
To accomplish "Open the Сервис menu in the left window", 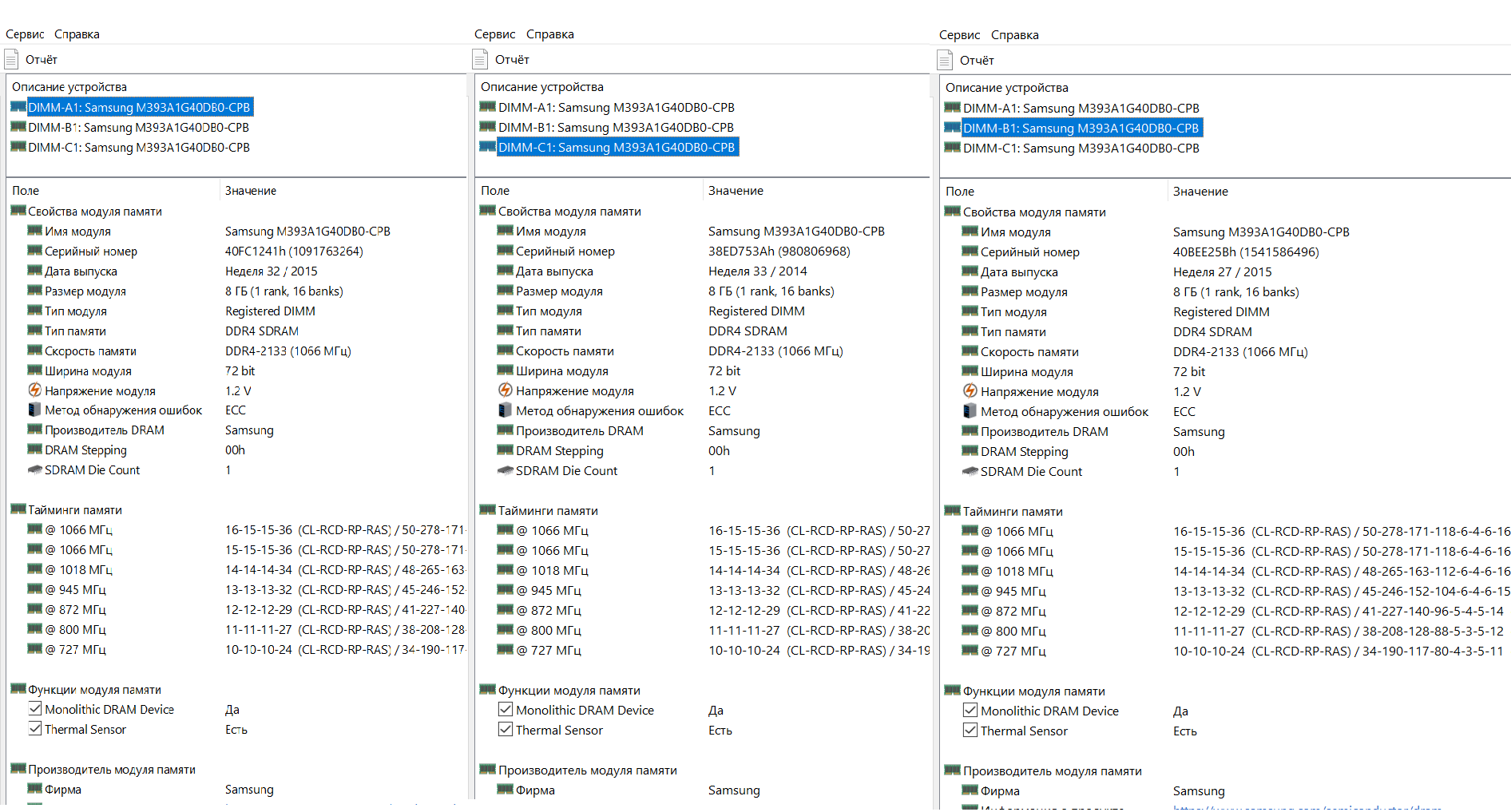I will coord(25,34).
